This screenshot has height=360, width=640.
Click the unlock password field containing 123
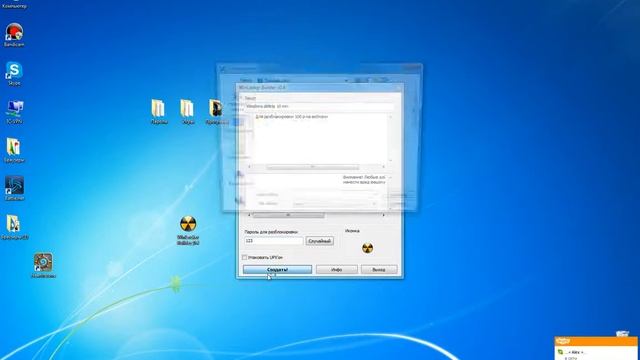(274, 241)
